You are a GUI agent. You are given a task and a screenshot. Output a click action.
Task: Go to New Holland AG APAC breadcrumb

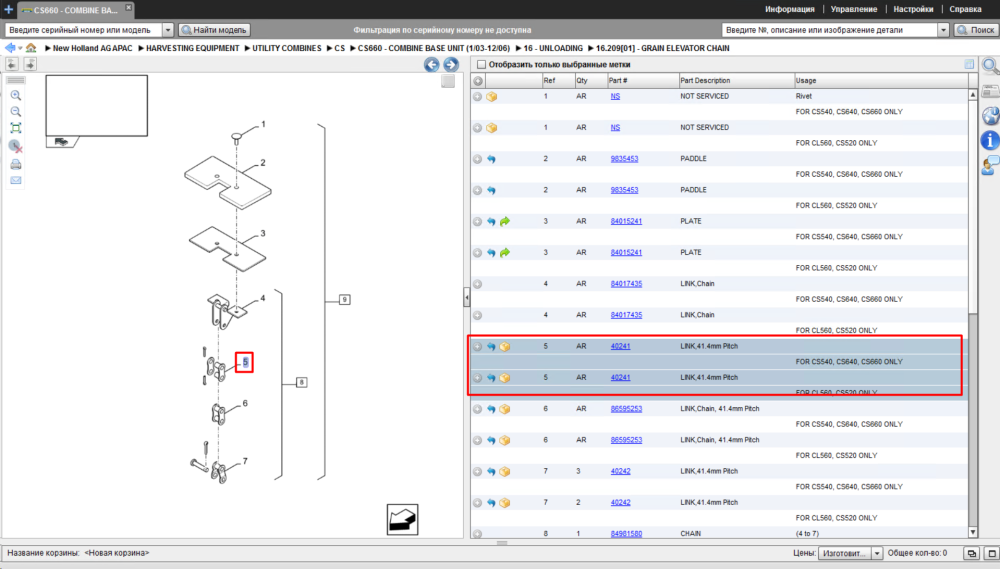tap(92, 48)
